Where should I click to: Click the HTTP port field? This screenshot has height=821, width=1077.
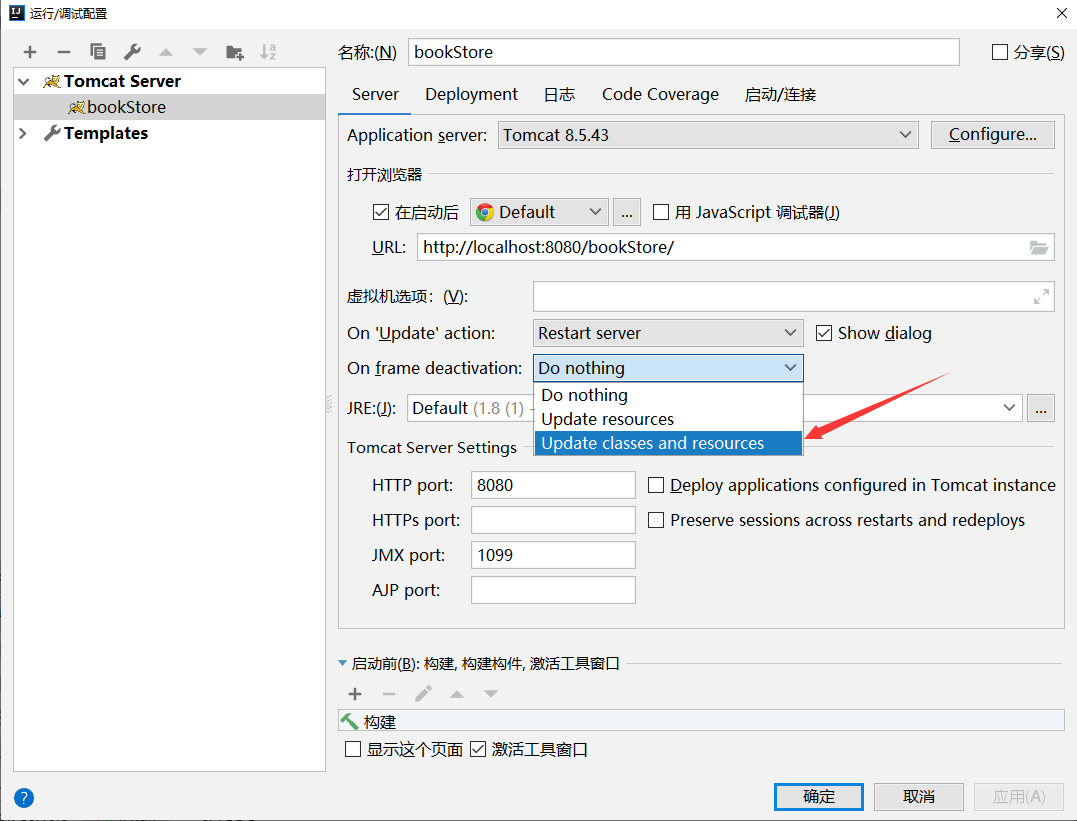pos(553,485)
